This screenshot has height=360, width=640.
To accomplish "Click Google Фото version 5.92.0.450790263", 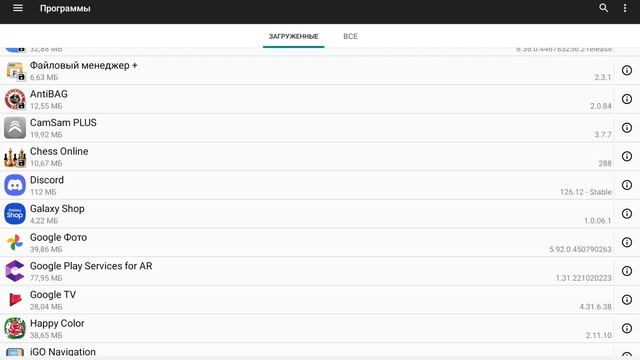I will (580, 249).
